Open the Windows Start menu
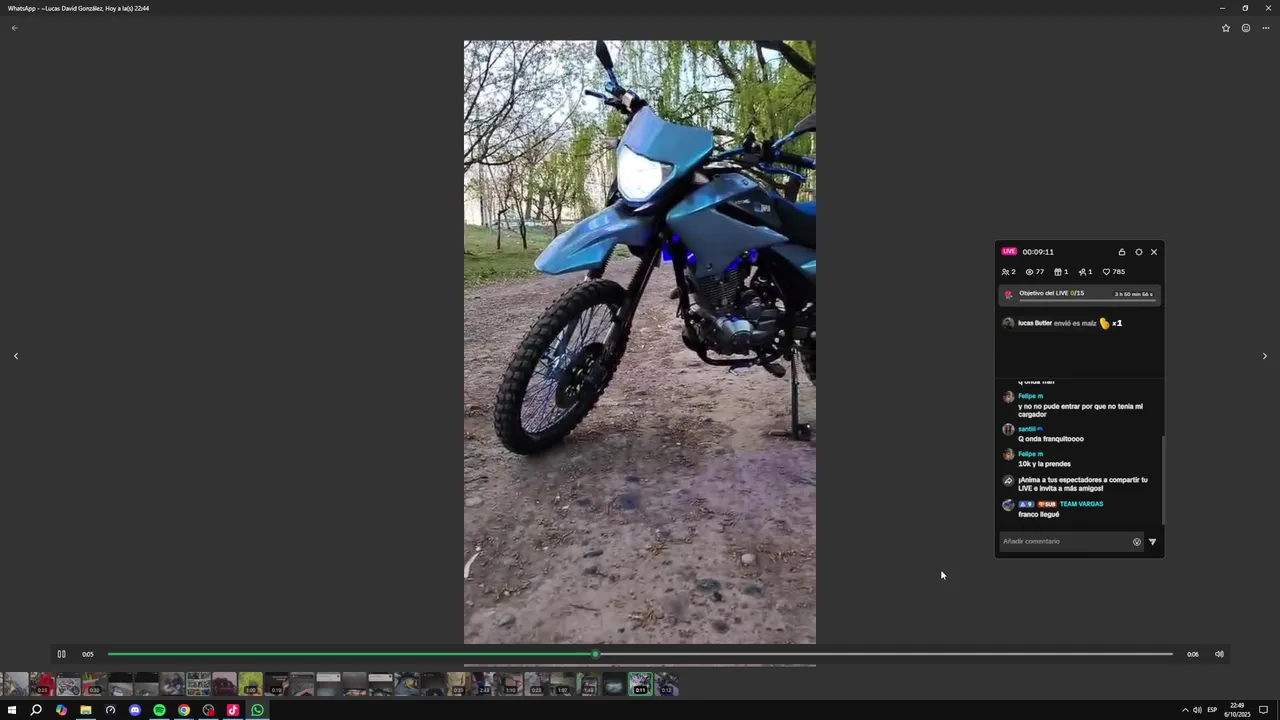This screenshot has width=1280, height=720. coord(12,710)
